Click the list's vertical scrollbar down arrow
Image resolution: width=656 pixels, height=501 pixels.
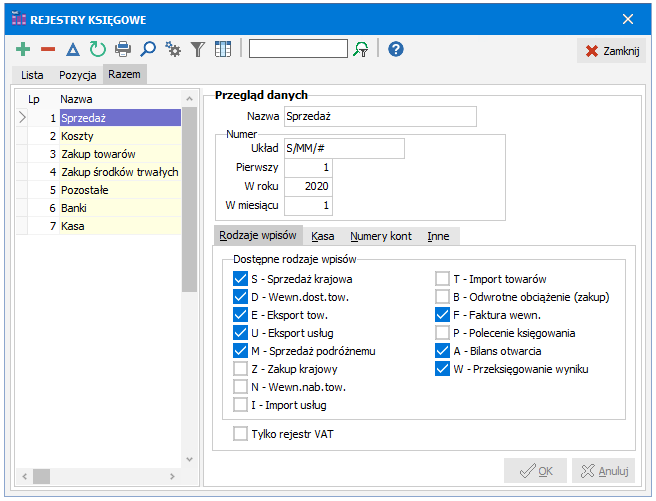[190, 459]
